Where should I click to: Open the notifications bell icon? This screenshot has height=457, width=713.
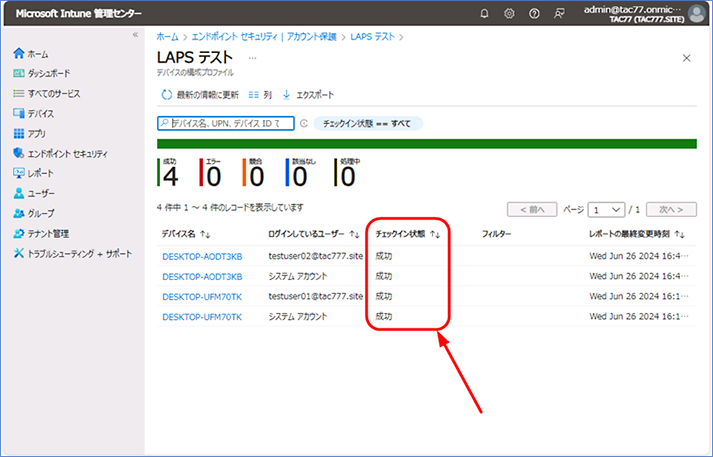484,14
